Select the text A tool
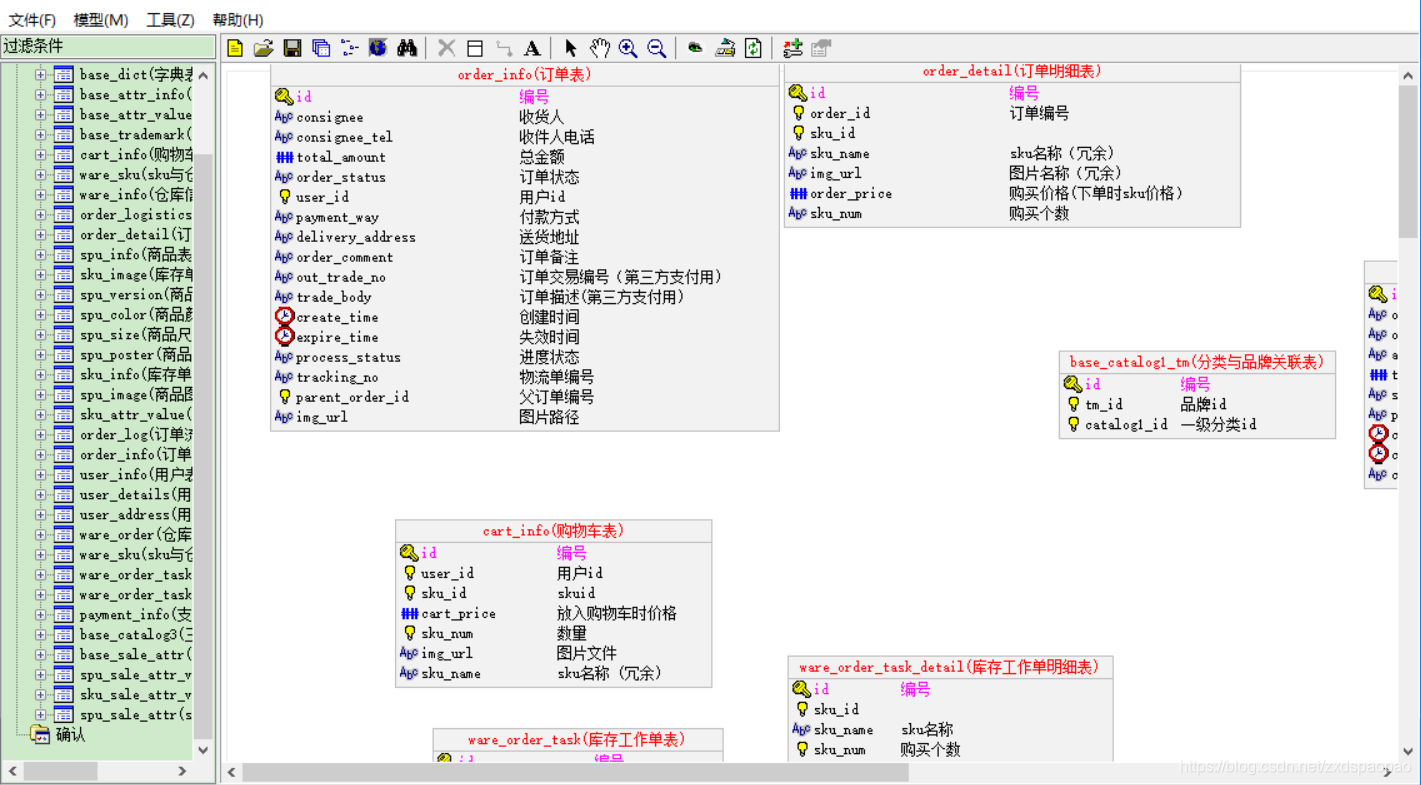1421x785 pixels. [532, 48]
